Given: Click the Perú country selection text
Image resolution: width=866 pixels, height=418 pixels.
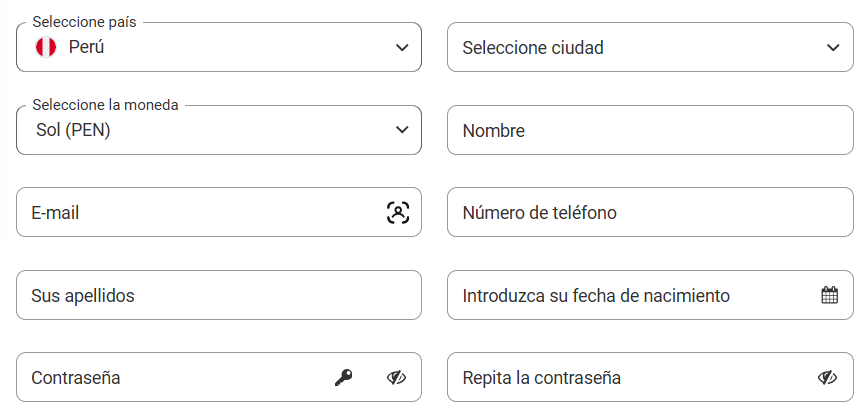Looking at the screenshot, I should (x=86, y=47).
